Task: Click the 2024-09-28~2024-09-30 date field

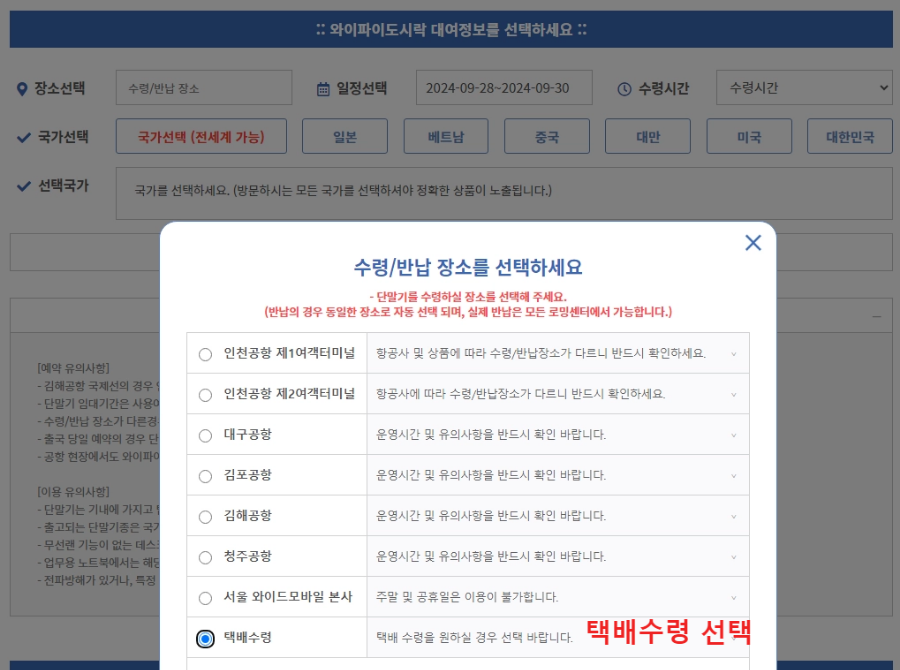Action: 504,87
